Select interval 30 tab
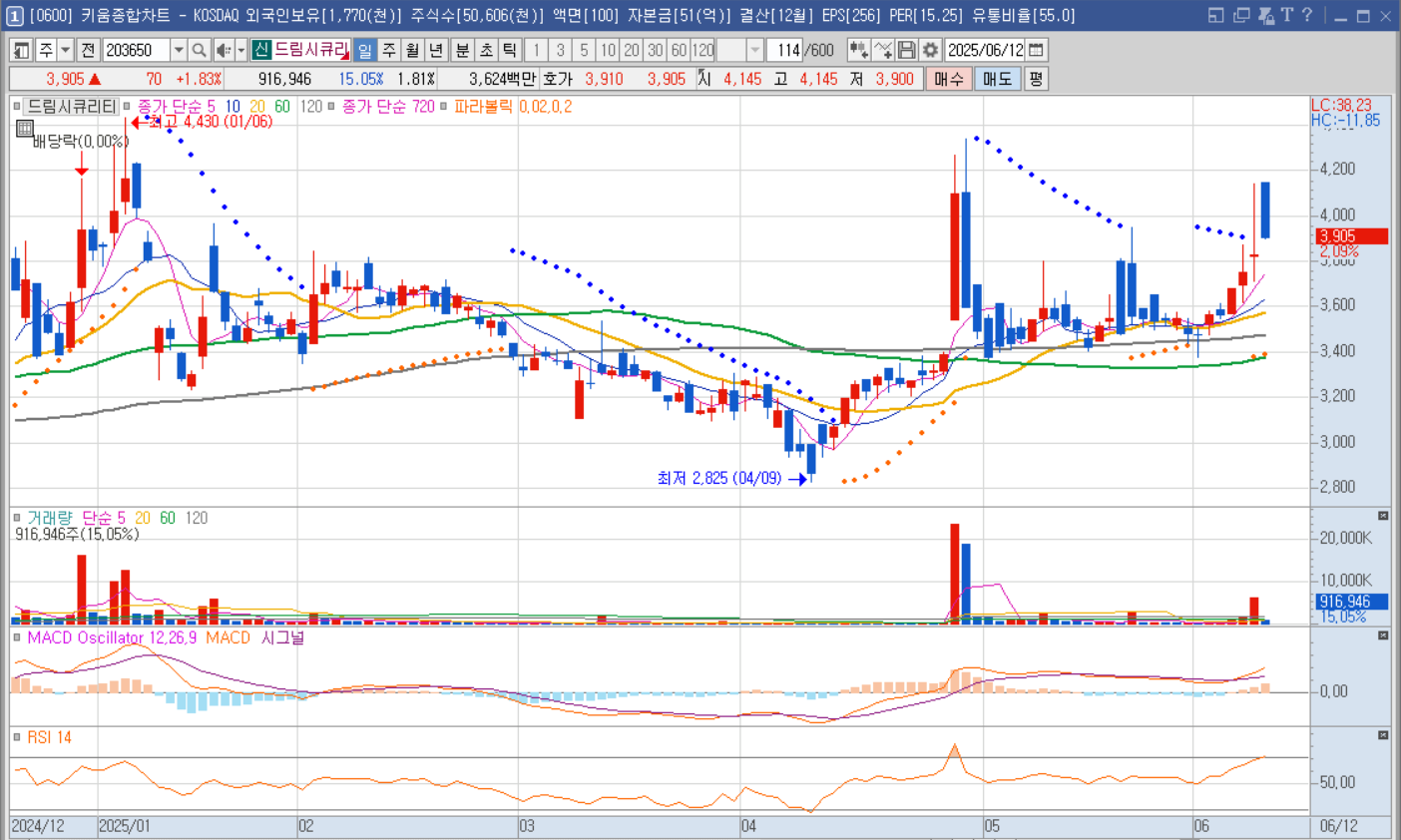The image size is (1401, 840). (x=655, y=50)
